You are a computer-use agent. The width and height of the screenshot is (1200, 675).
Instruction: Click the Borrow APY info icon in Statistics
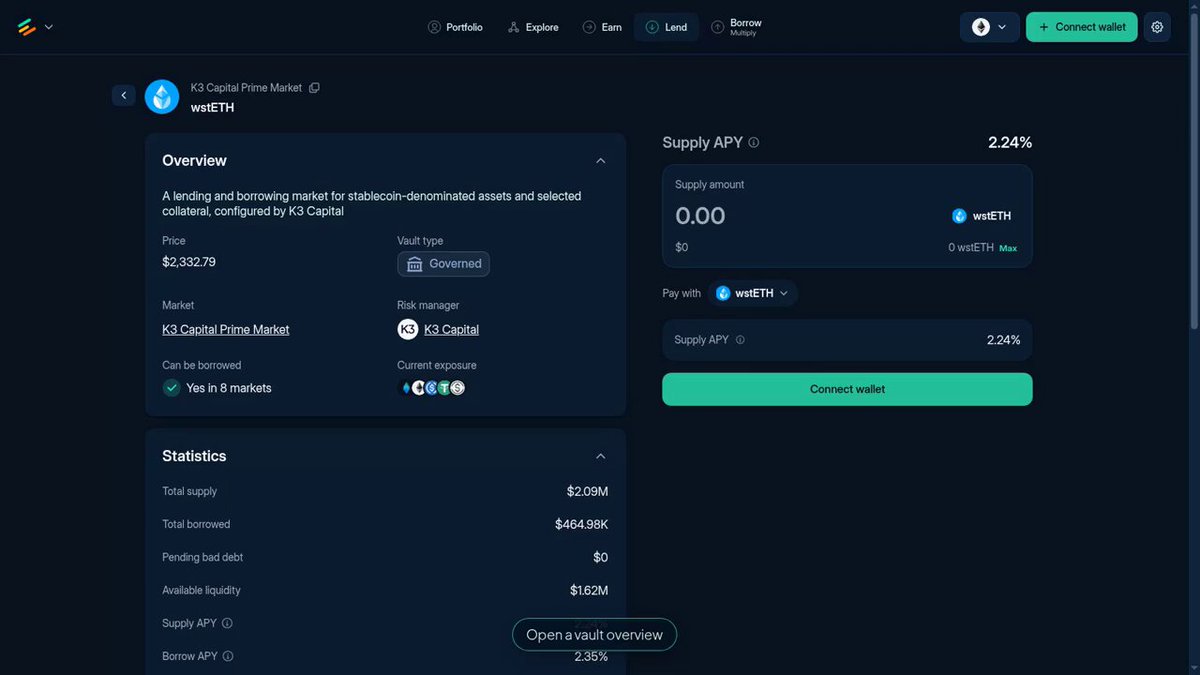point(228,656)
